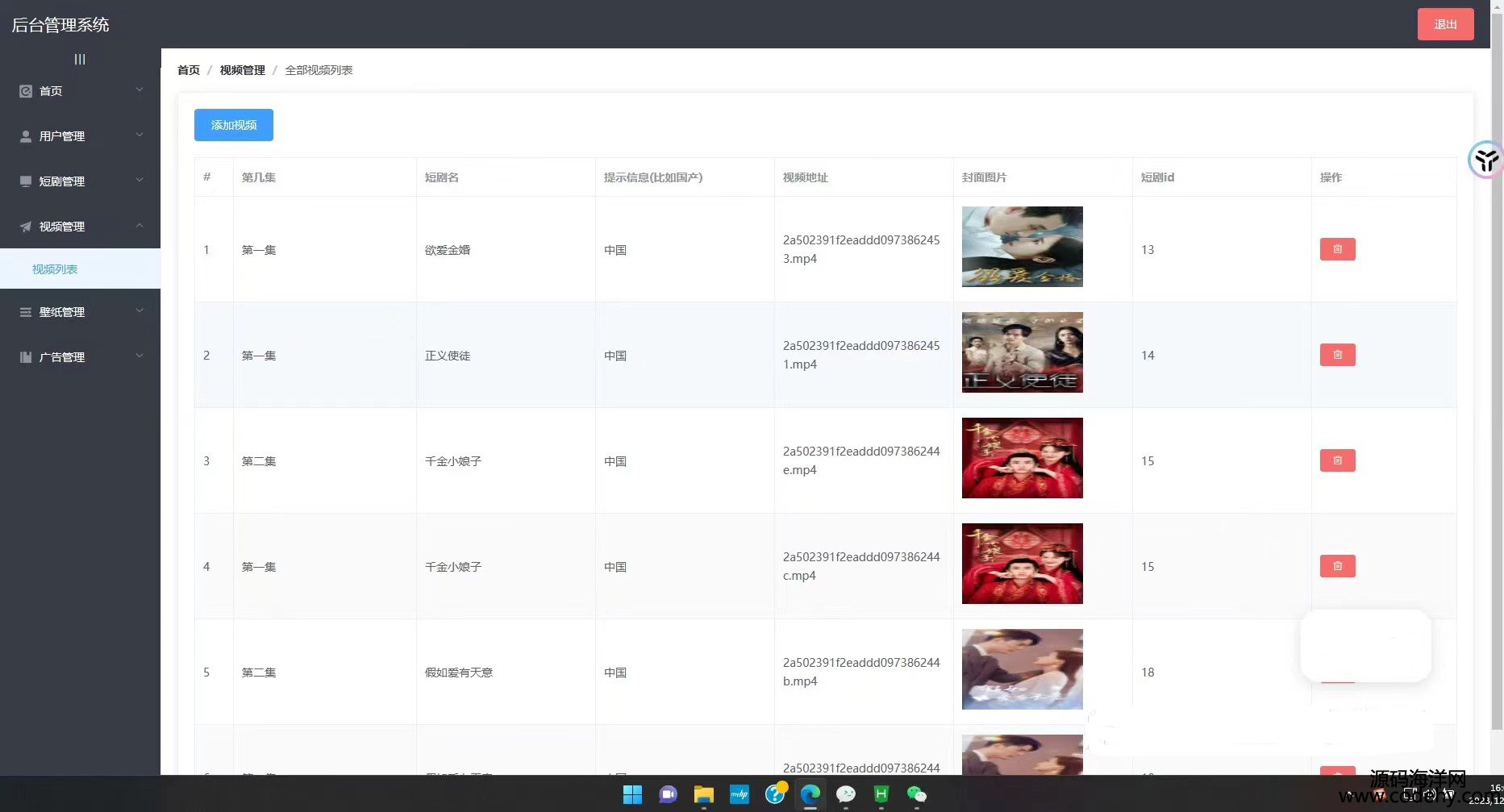The height and width of the screenshot is (812, 1504).
Task: Click the trash icon in row 4
Action: pyautogui.click(x=1337, y=566)
